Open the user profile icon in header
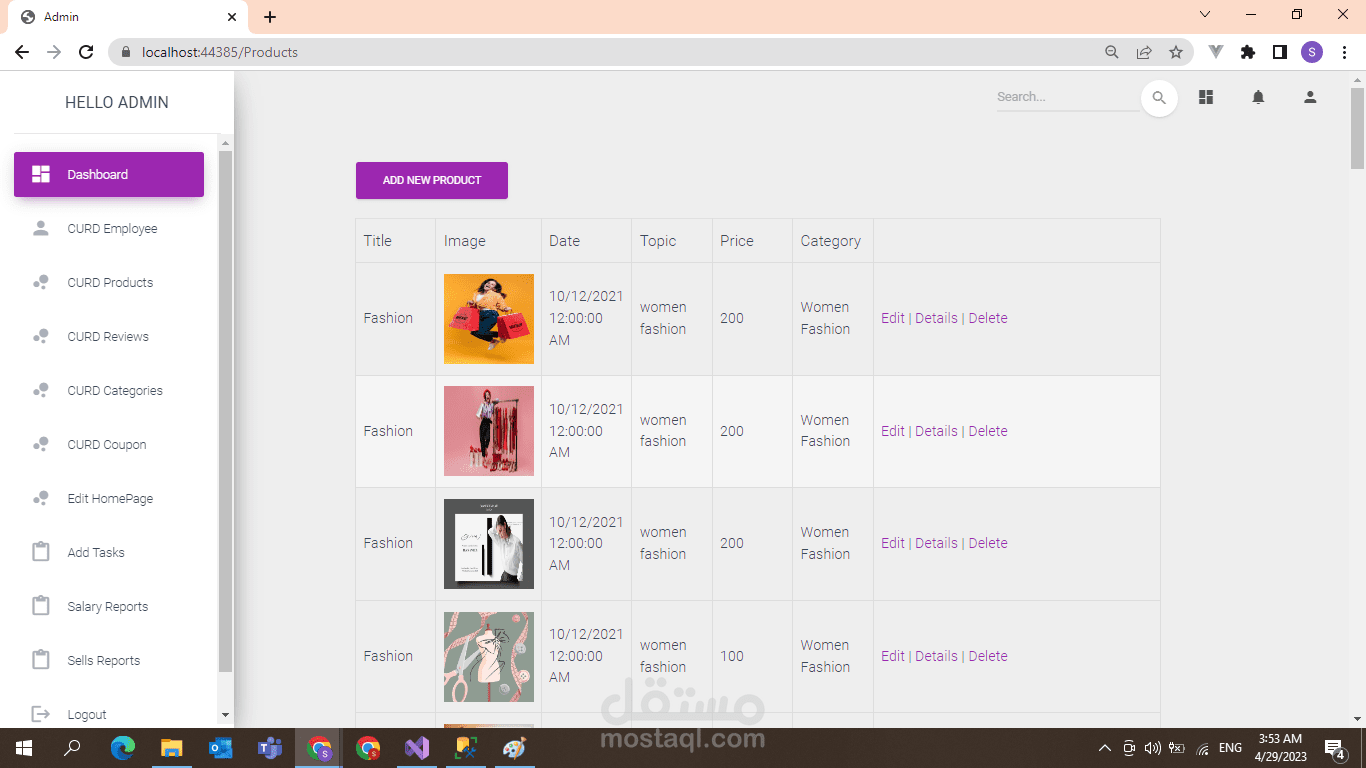 [1310, 97]
